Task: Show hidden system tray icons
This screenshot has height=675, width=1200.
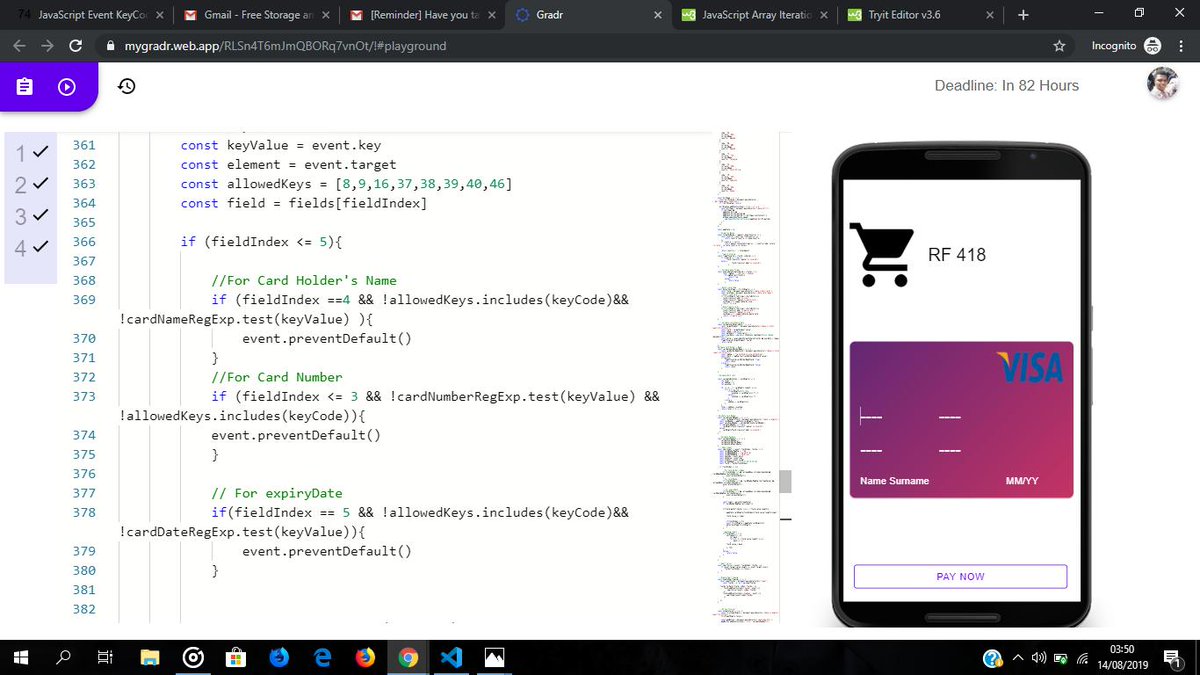Action: pyautogui.click(x=1018, y=657)
